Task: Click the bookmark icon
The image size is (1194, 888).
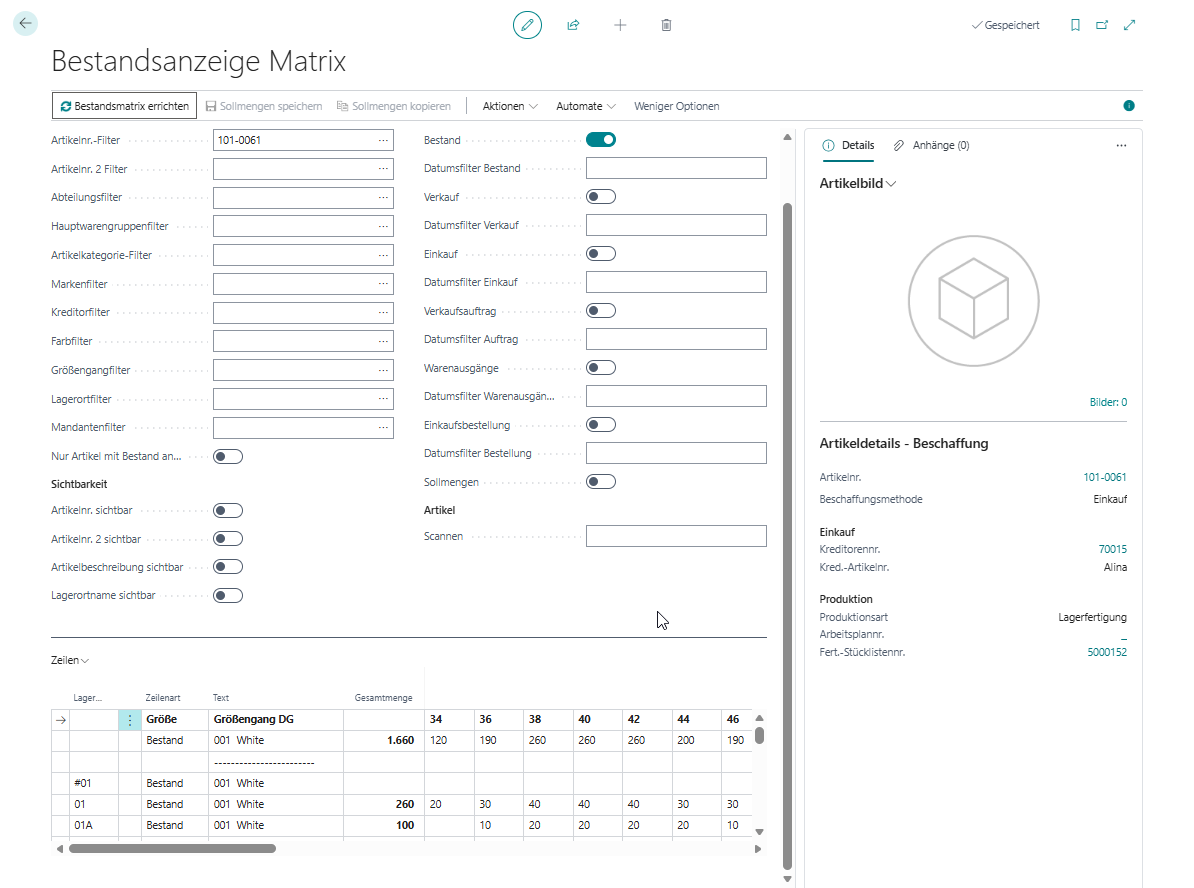Action: point(1075,25)
